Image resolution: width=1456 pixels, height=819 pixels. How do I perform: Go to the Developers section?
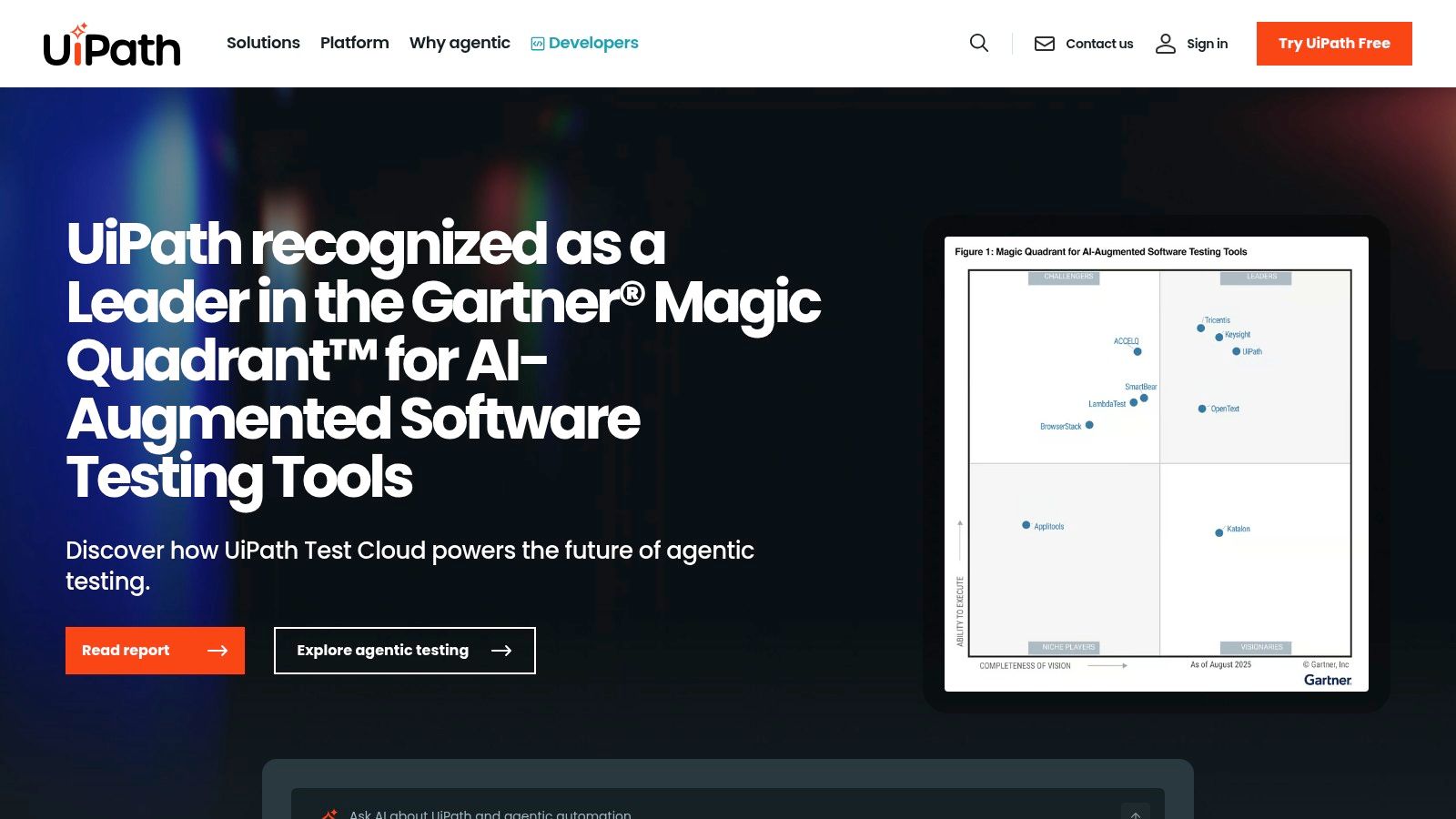click(x=584, y=43)
